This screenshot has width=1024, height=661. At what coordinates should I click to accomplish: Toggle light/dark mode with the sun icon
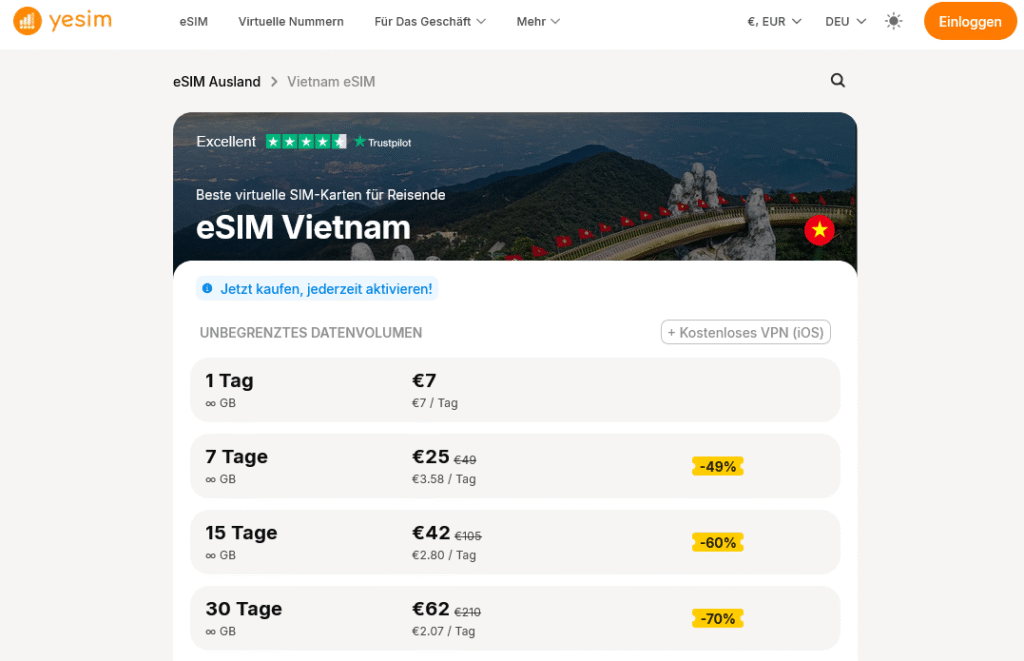click(x=894, y=20)
